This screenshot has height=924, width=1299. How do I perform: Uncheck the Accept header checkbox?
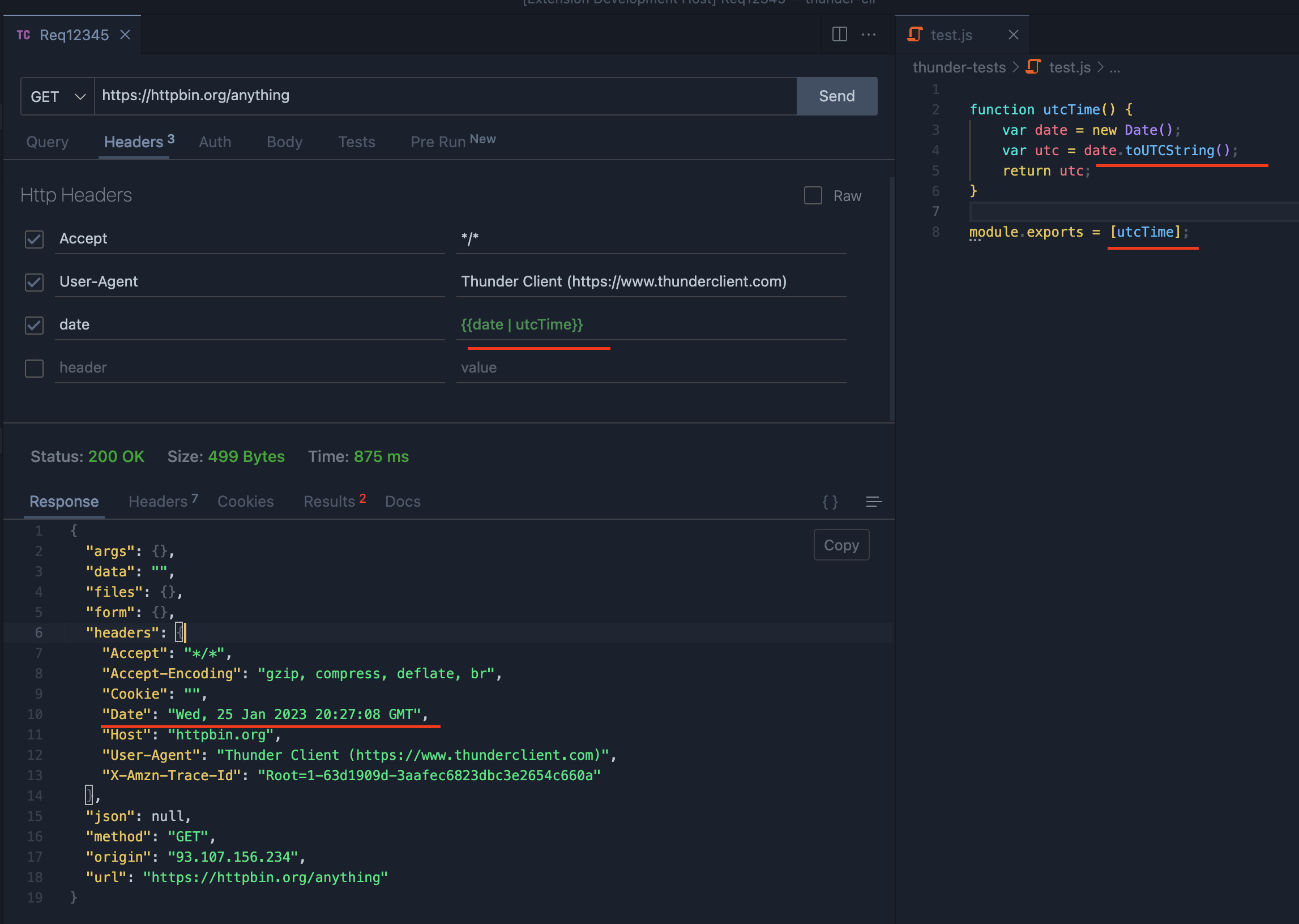coord(34,239)
